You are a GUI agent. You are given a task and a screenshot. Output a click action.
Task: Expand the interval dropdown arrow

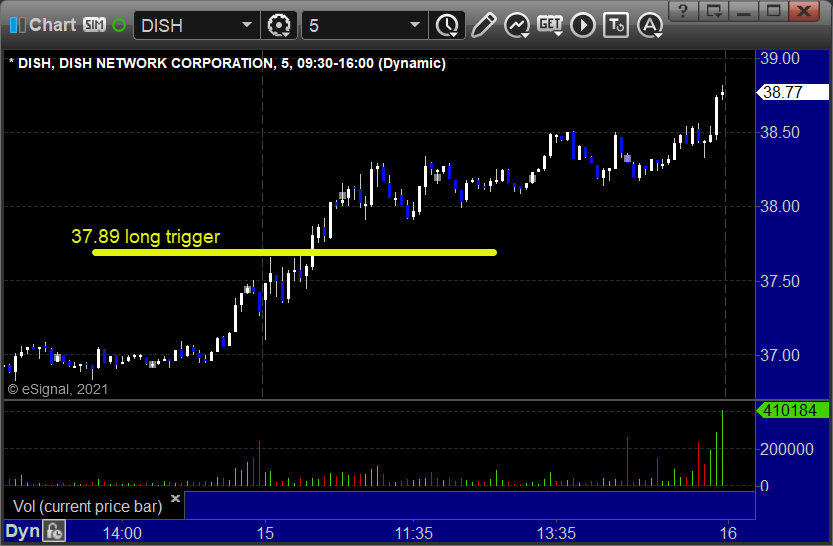tap(415, 25)
